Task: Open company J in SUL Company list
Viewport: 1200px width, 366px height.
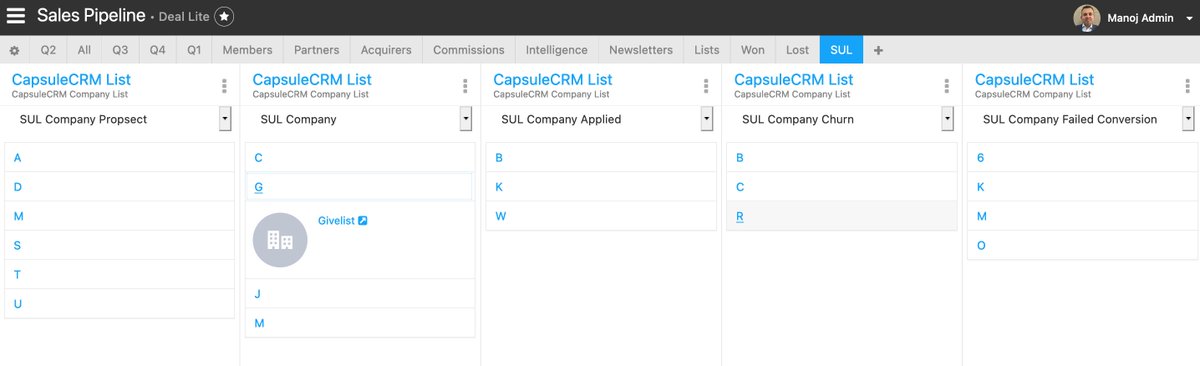Action: [x=360, y=294]
